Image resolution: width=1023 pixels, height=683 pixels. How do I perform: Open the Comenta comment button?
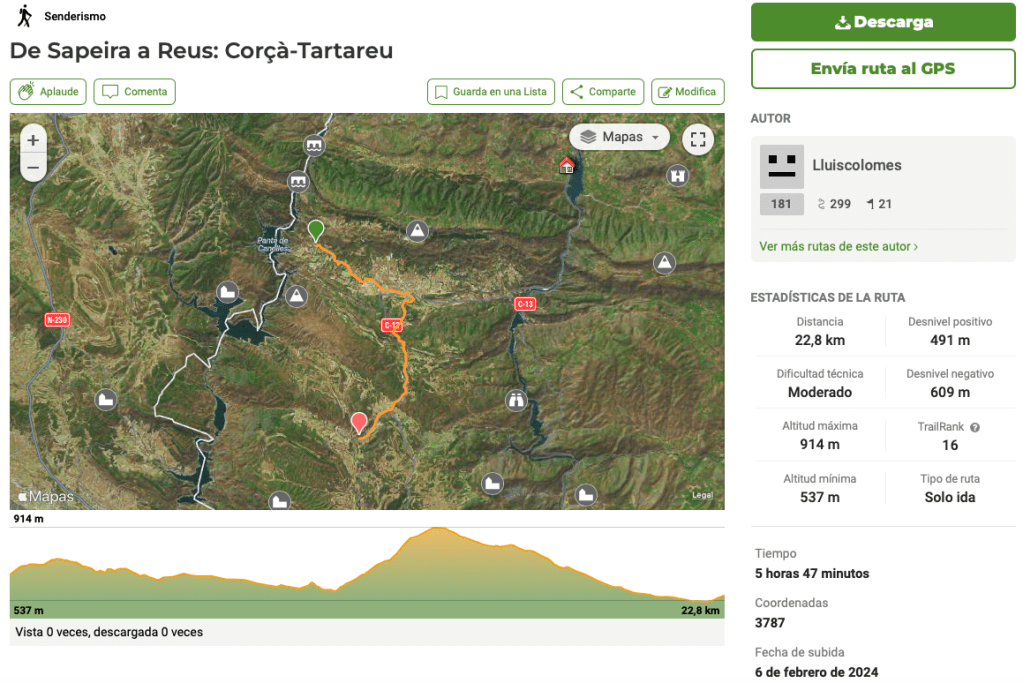pyautogui.click(x=135, y=92)
